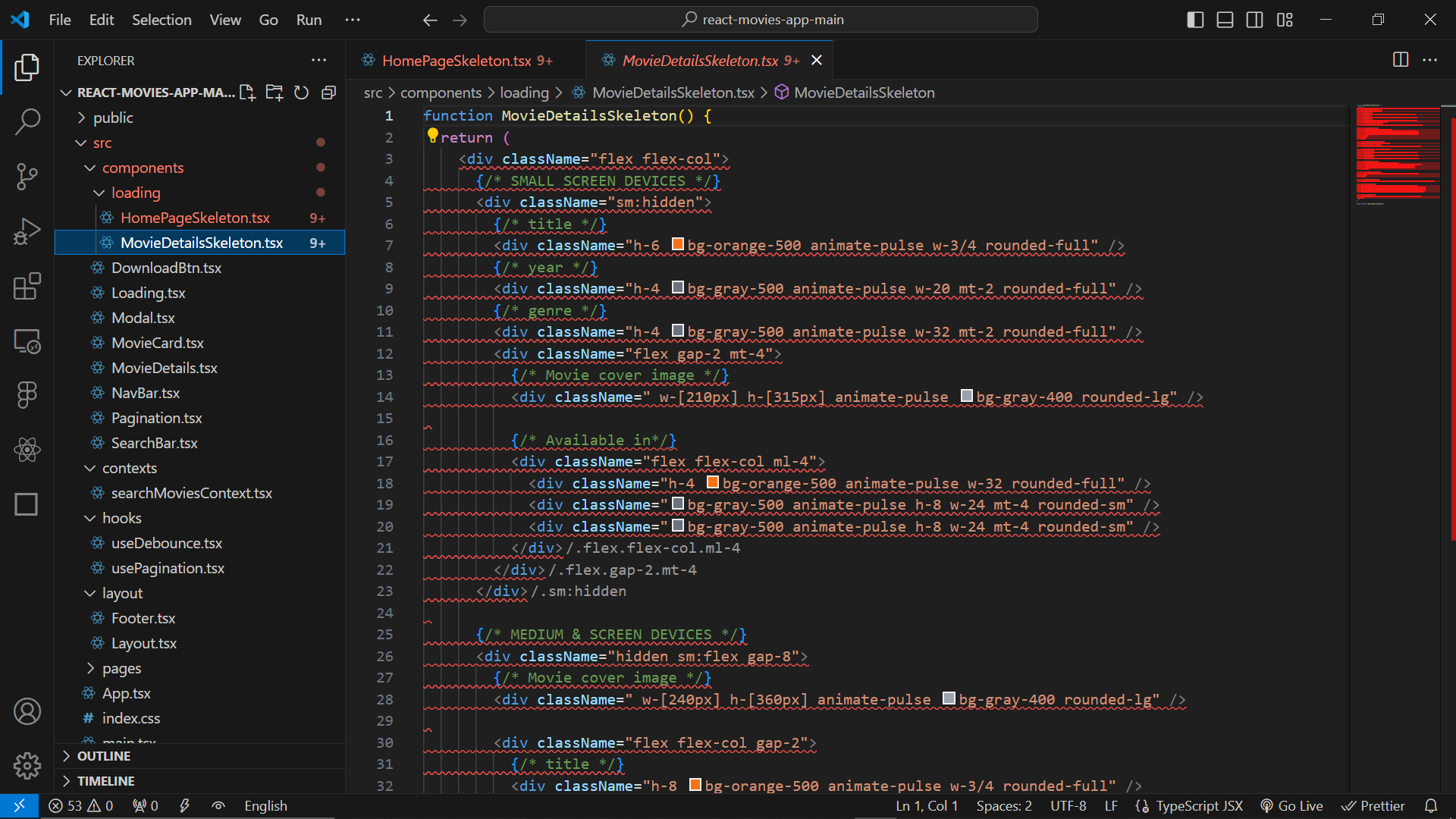Screen dimensions: 1456x819
Task: Open the Selection menu
Action: point(162,20)
